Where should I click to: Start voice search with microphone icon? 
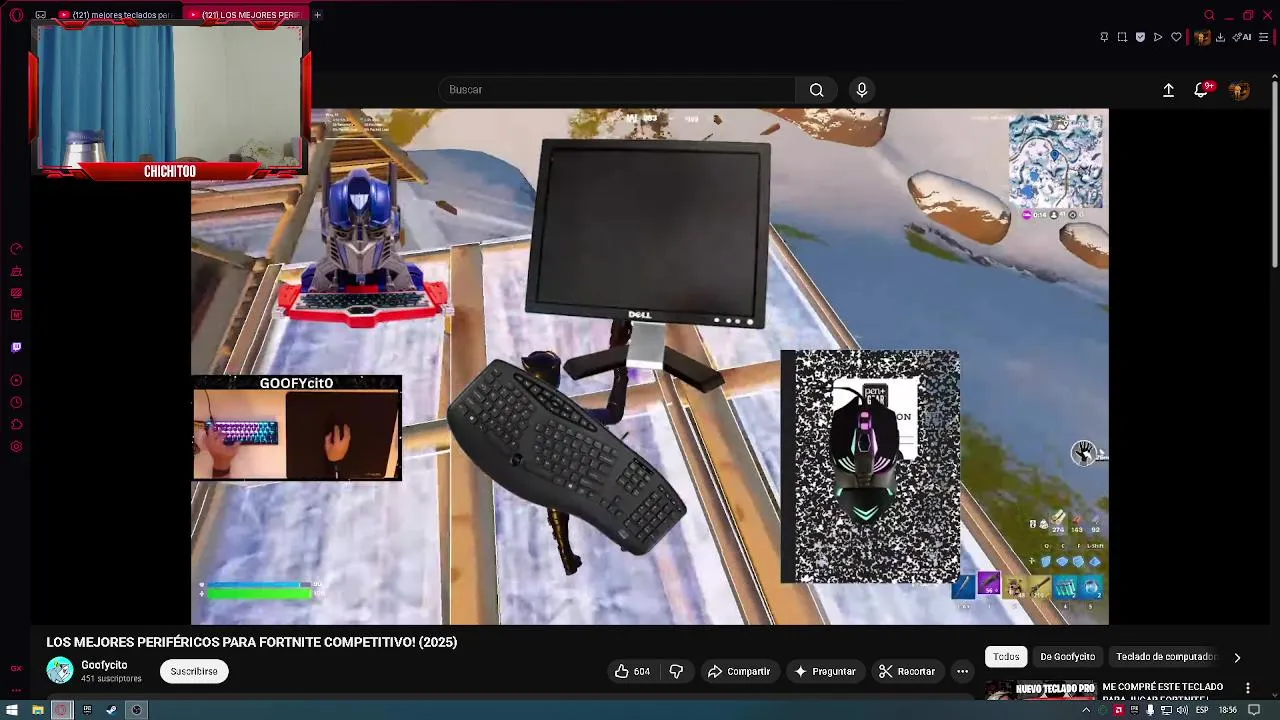pyautogui.click(x=862, y=90)
